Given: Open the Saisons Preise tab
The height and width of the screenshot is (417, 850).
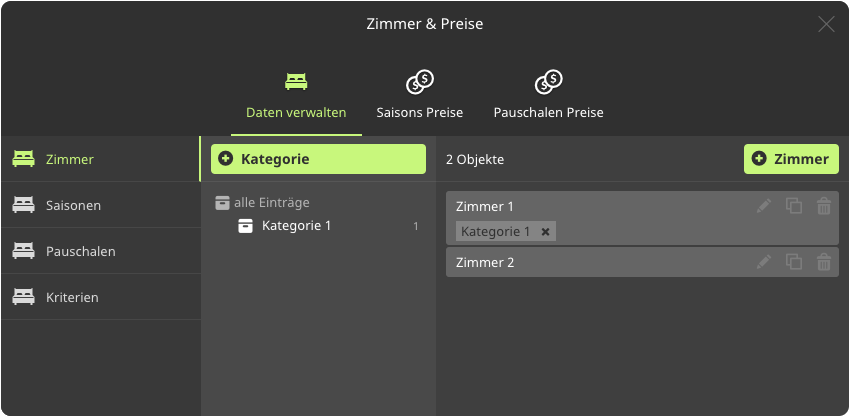Looking at the screenshot, I should (419, 96).
